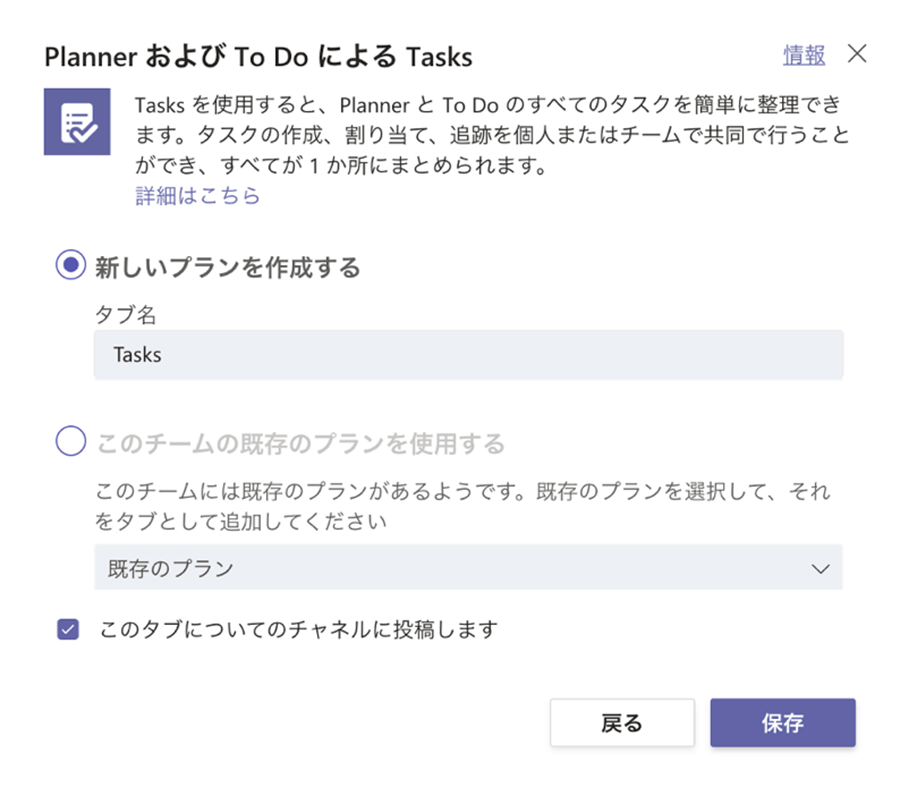Image resolution: width=900 pixels, height=796 pixels.
Task: Click the chevron arrow on the 既存のプラン dropdown
Action: click(x=821, y=569)
